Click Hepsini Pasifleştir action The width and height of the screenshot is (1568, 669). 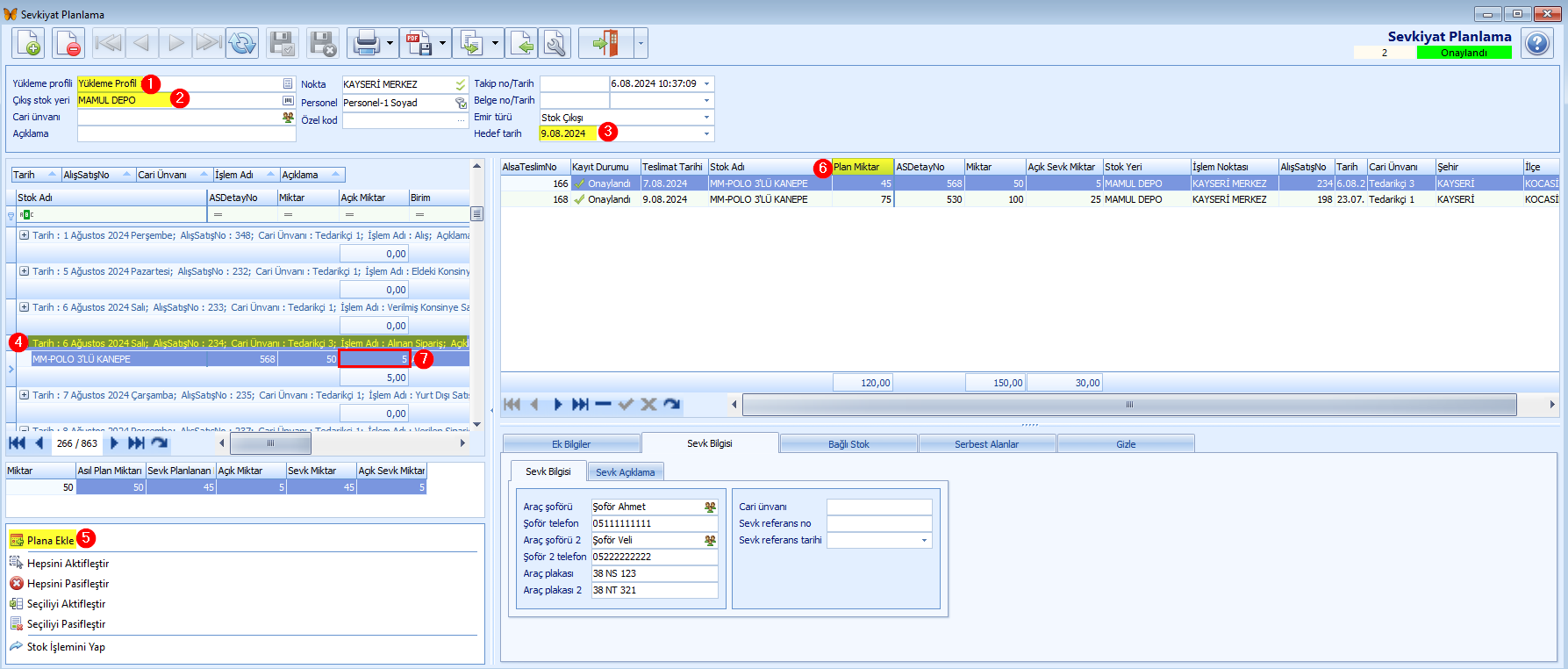[x=68, y=584]
